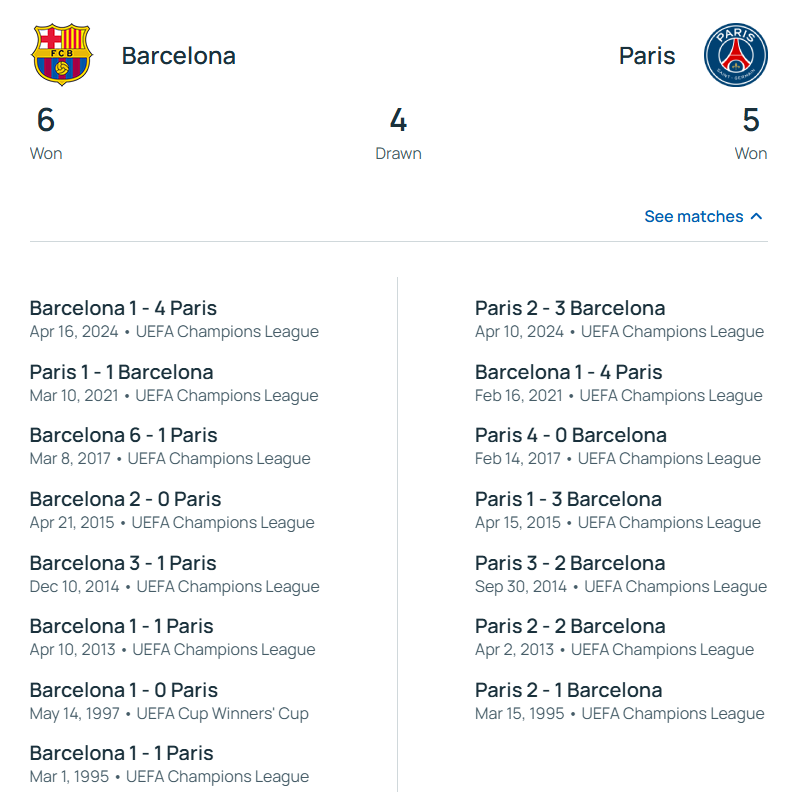
Task: Click the FC Barcelona crest logo
Action: point(61,55)
